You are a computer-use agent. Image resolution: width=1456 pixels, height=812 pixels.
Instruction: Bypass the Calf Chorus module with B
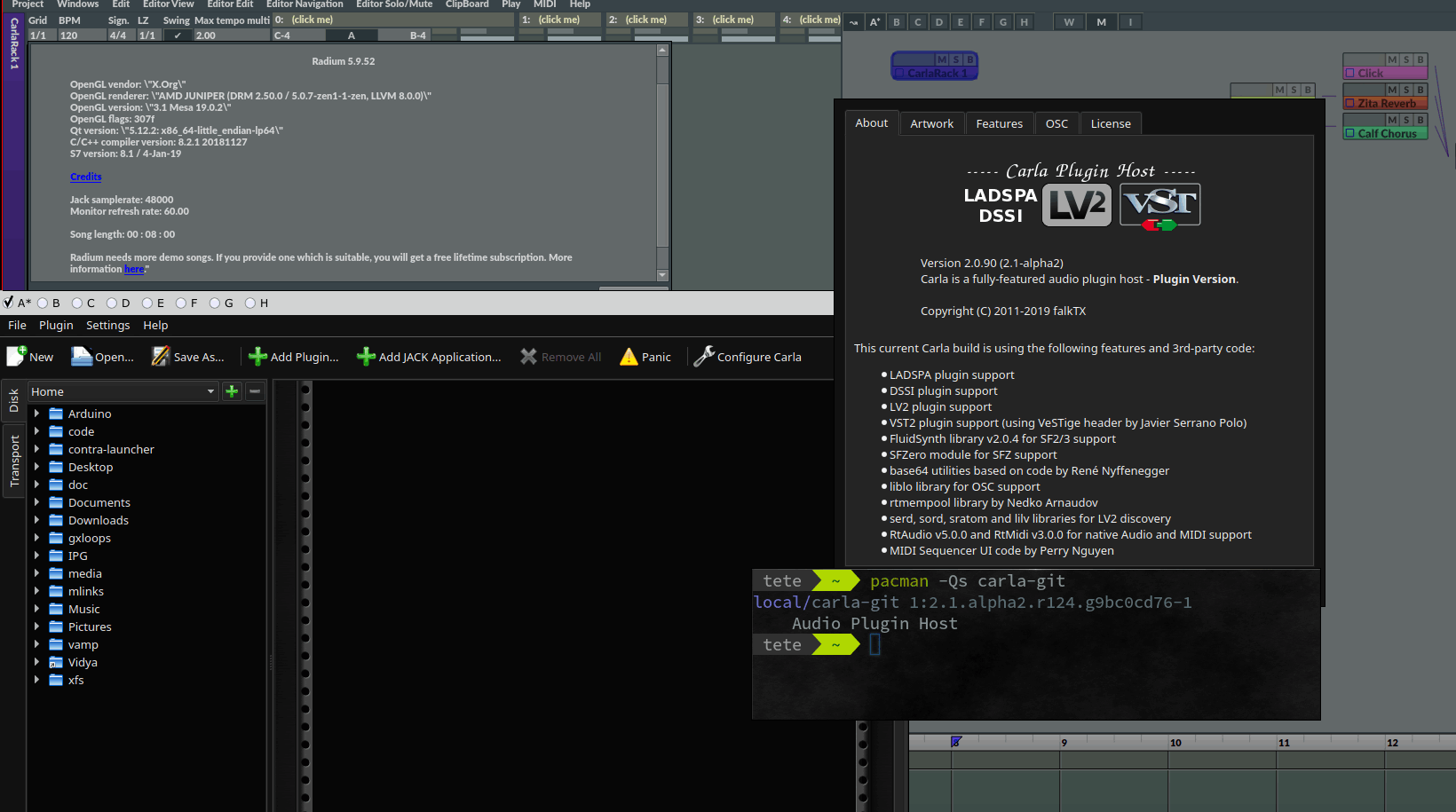click(1420, 120)
